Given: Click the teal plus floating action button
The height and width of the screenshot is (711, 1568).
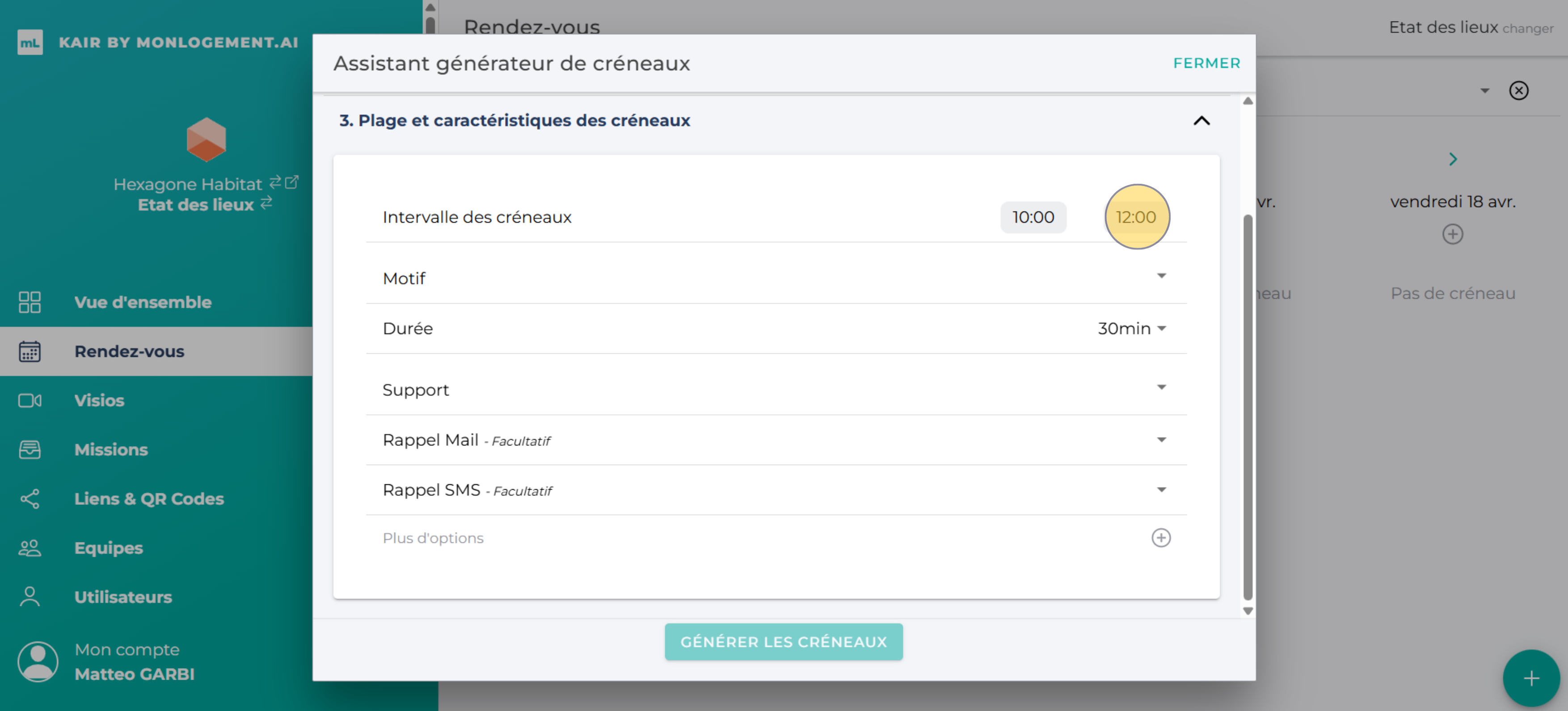Looking at the screenshot, I should coord(1531,677).
